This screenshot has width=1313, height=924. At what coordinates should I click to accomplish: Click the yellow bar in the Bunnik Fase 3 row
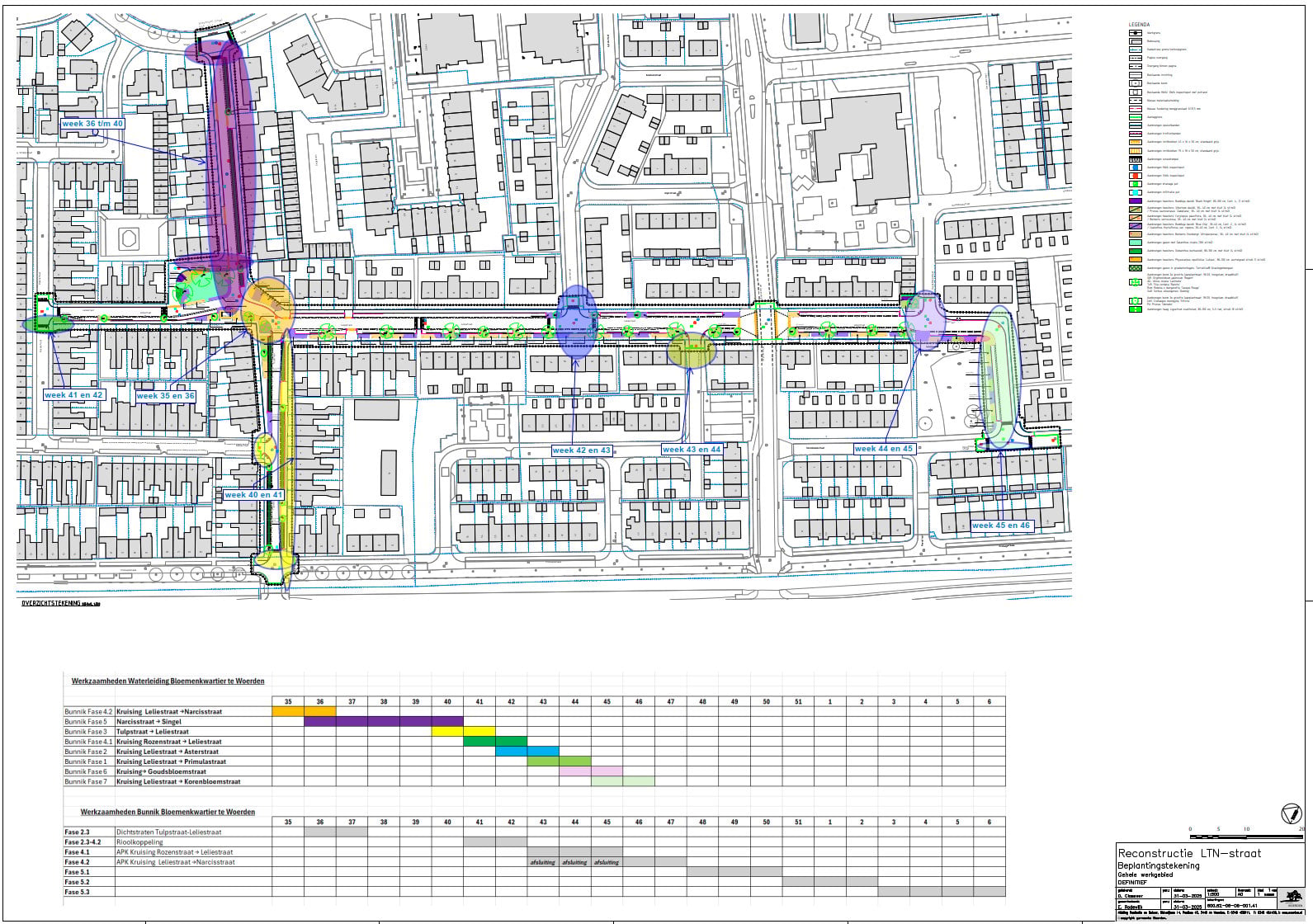(x=464, y=732)
